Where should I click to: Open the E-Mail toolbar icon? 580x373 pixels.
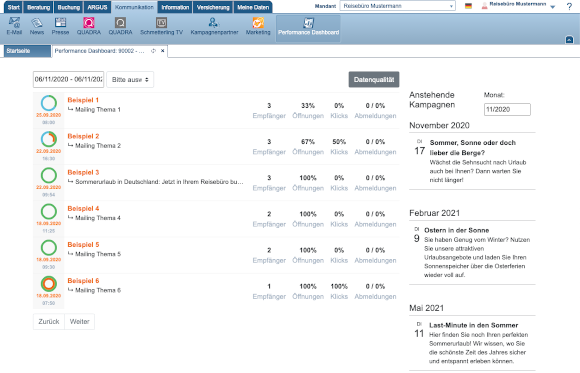coord(14,26)
